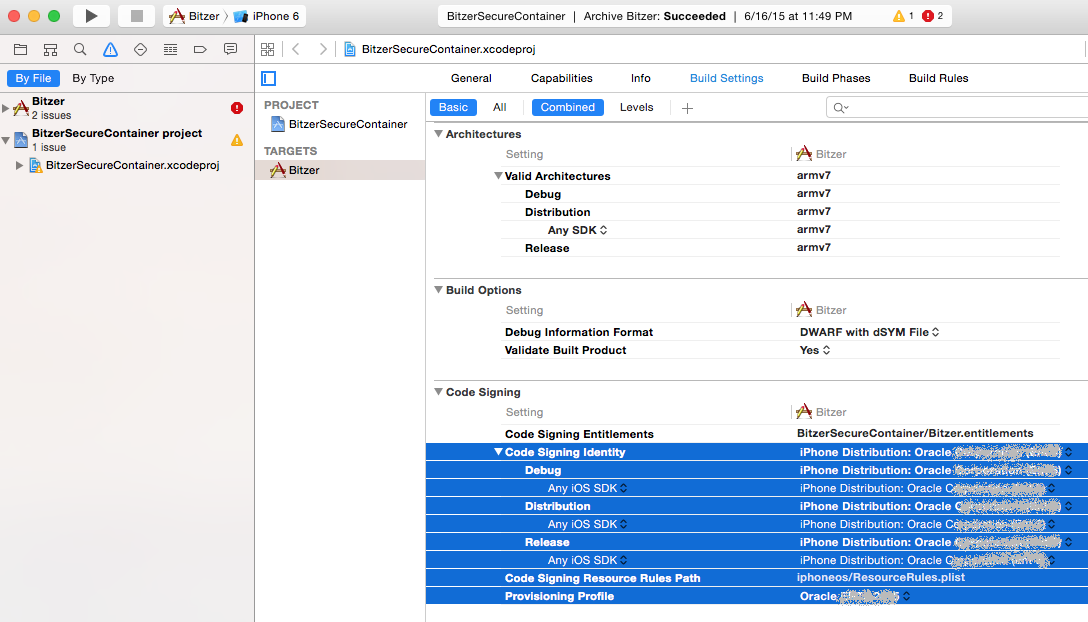Switch to the Capabilities tab
The width and height of the screenshot is (1088, 622).
point(561,77)
